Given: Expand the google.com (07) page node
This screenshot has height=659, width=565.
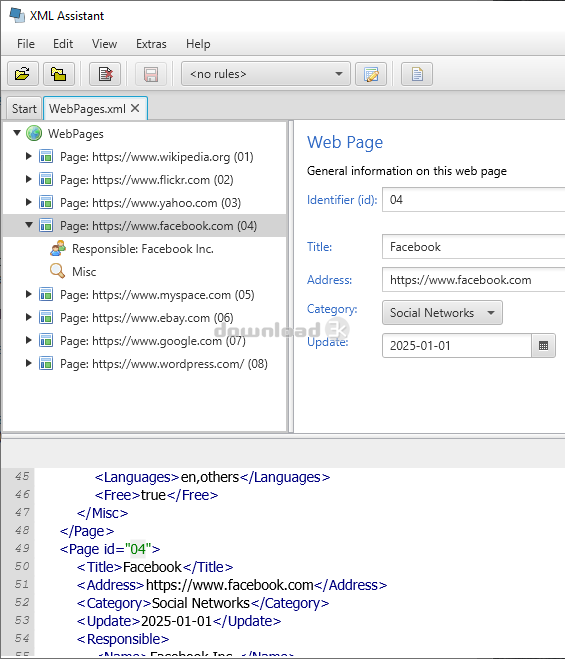Looking at the screenshot, I should pos(29,340).
